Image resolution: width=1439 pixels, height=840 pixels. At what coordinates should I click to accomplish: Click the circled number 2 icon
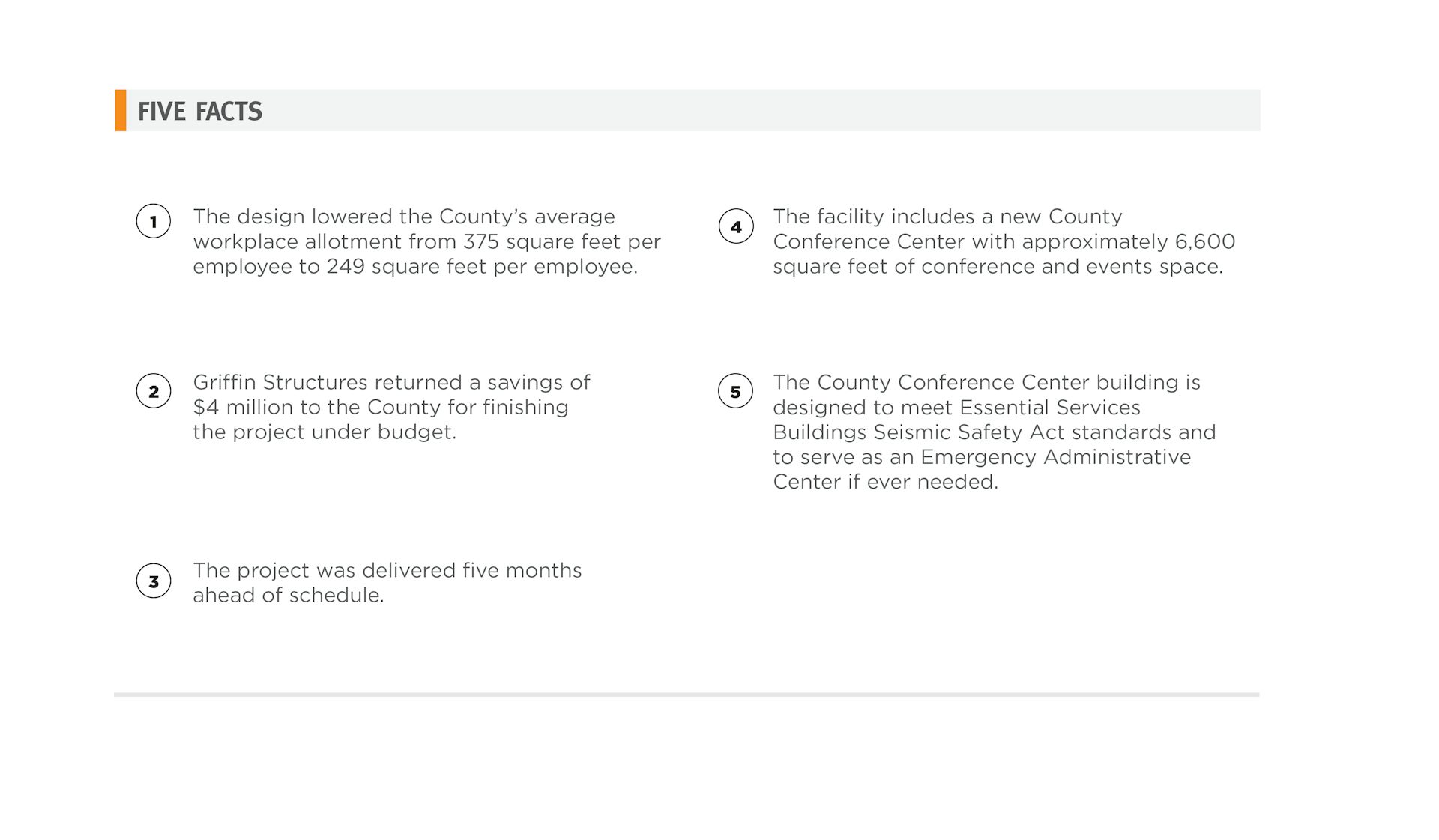pos(154,391)
